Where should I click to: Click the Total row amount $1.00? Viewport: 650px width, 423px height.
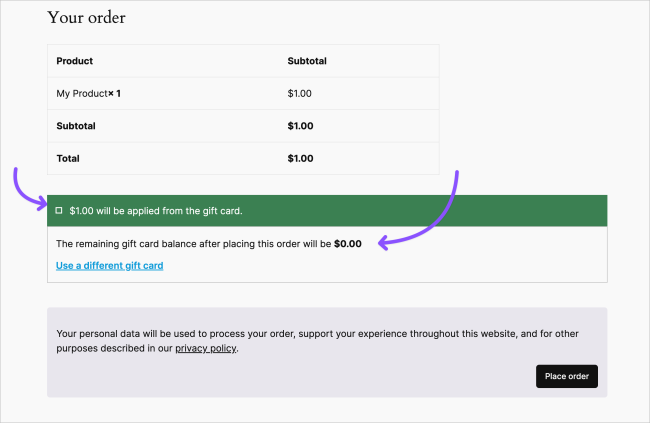point(300,158)
